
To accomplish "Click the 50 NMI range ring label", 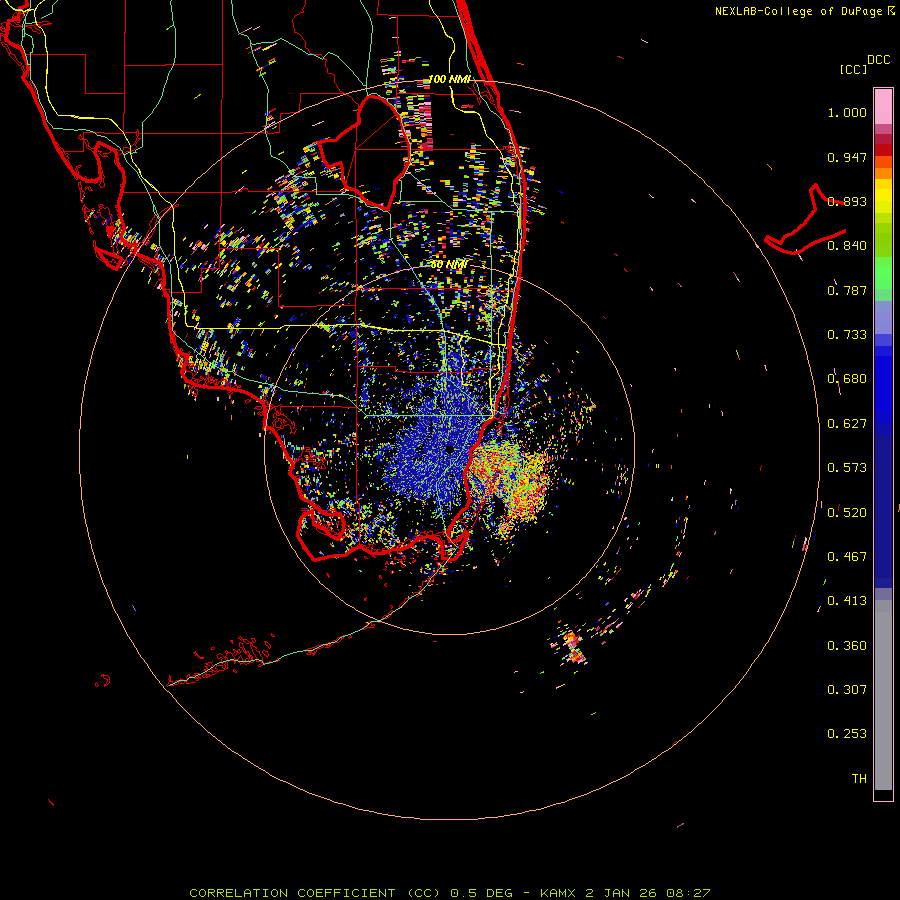I will pyautogui.click(x=449, y=265).
